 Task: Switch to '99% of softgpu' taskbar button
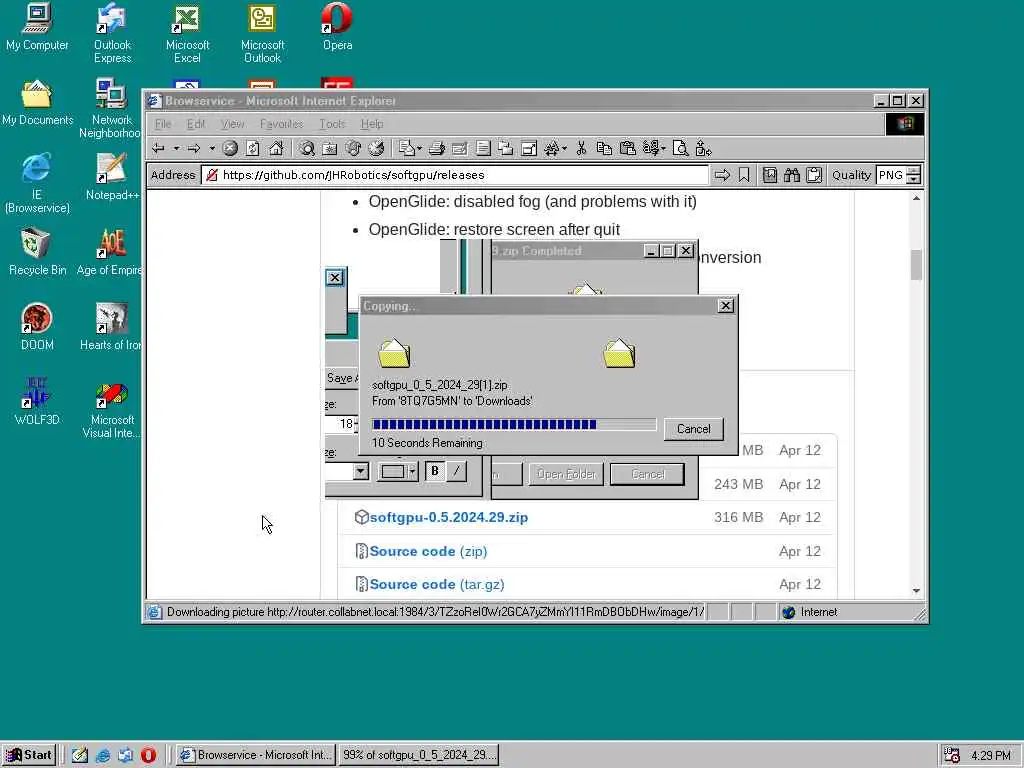419,755
